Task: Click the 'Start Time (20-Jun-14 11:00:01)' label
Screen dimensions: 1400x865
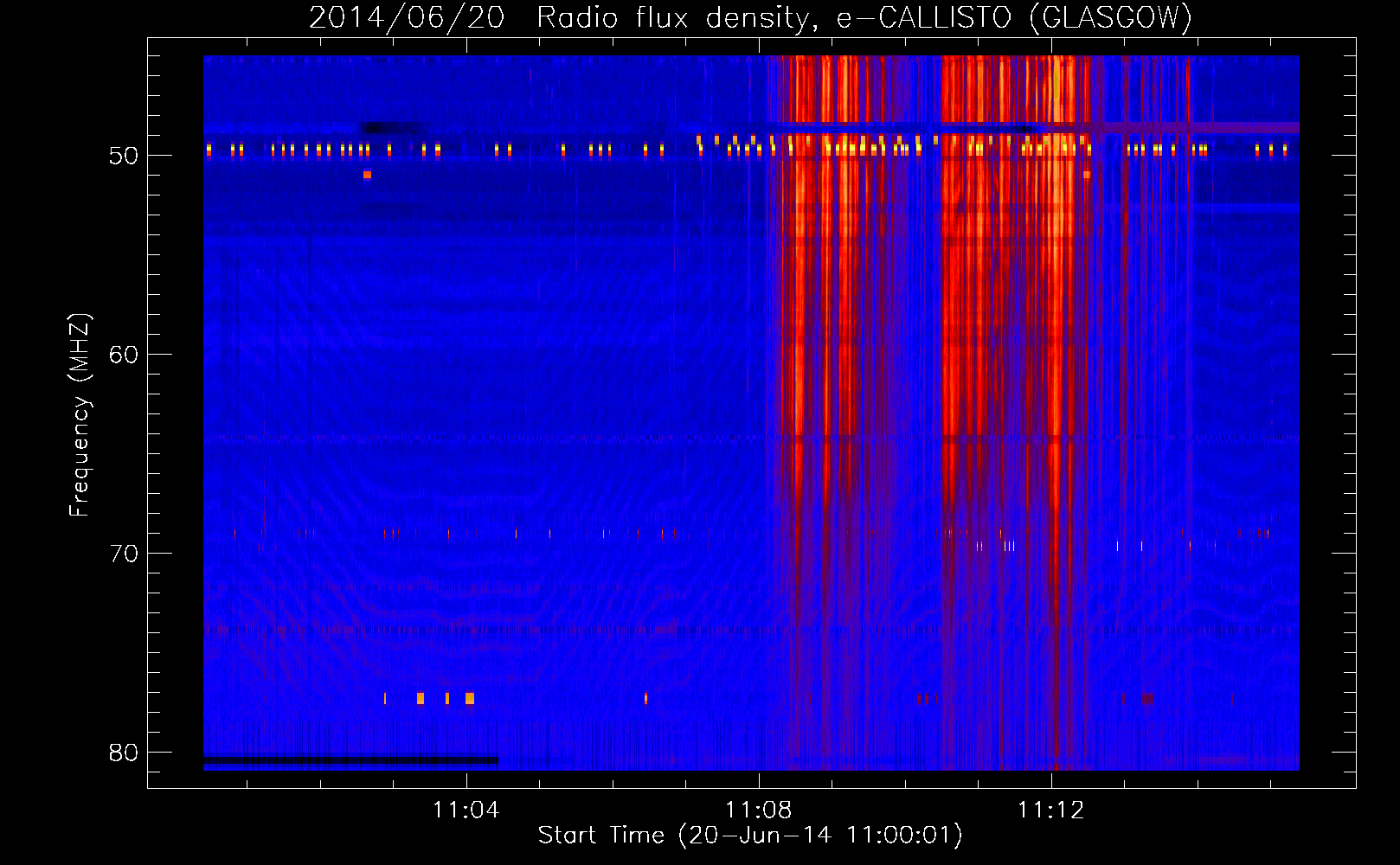Action: [x=750, y=835]
